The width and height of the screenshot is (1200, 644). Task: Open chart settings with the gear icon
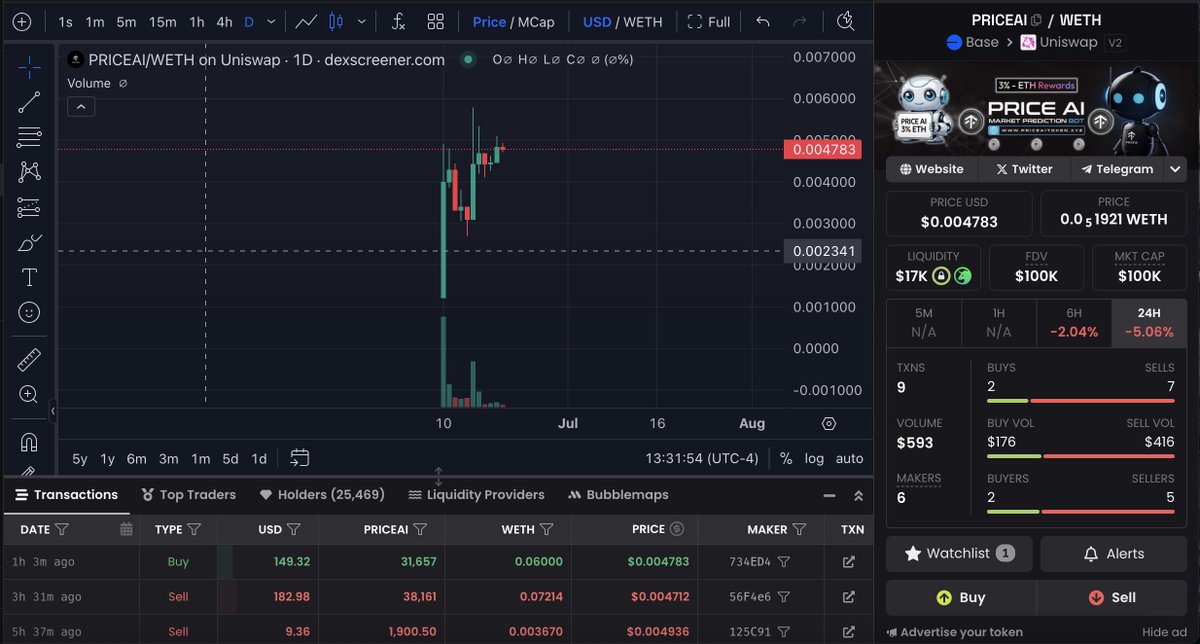(x=829, y=423)
